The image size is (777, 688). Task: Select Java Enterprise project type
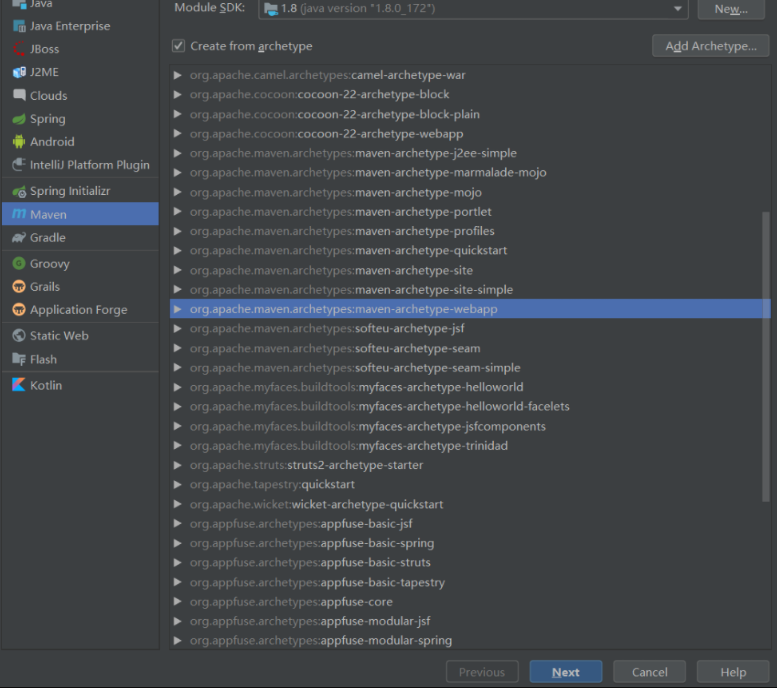pyautogui.click(x=80, y=26)
